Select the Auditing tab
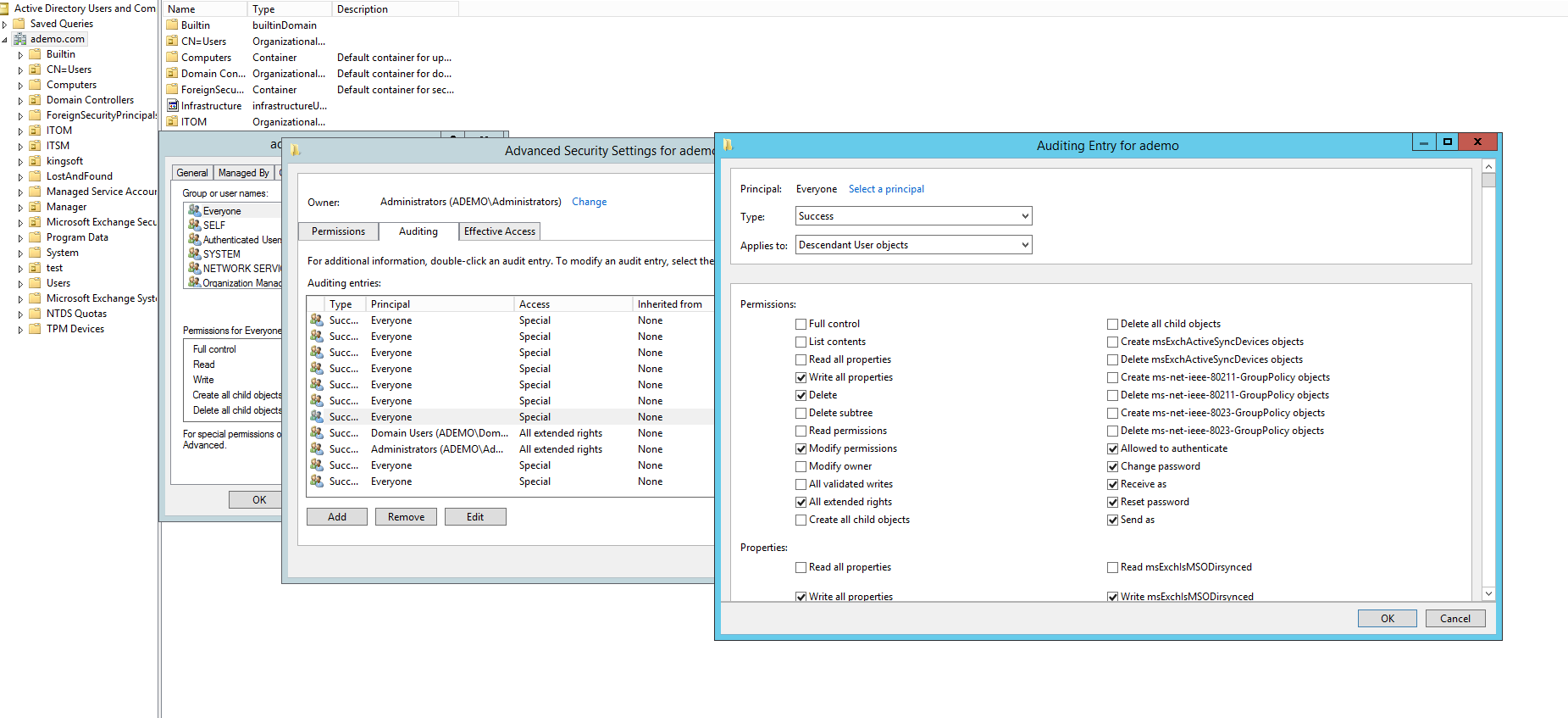The image size is (1568, 718). pos(418,231)
